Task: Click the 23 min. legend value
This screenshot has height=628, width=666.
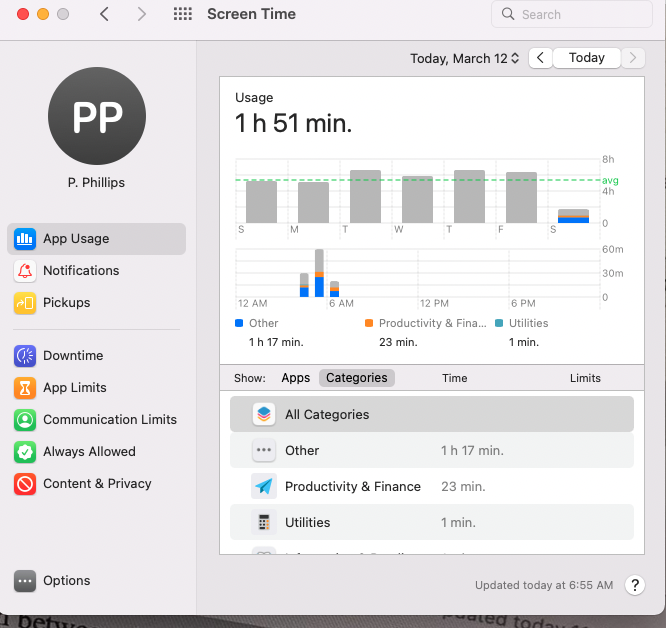Action: coord(398,342)
